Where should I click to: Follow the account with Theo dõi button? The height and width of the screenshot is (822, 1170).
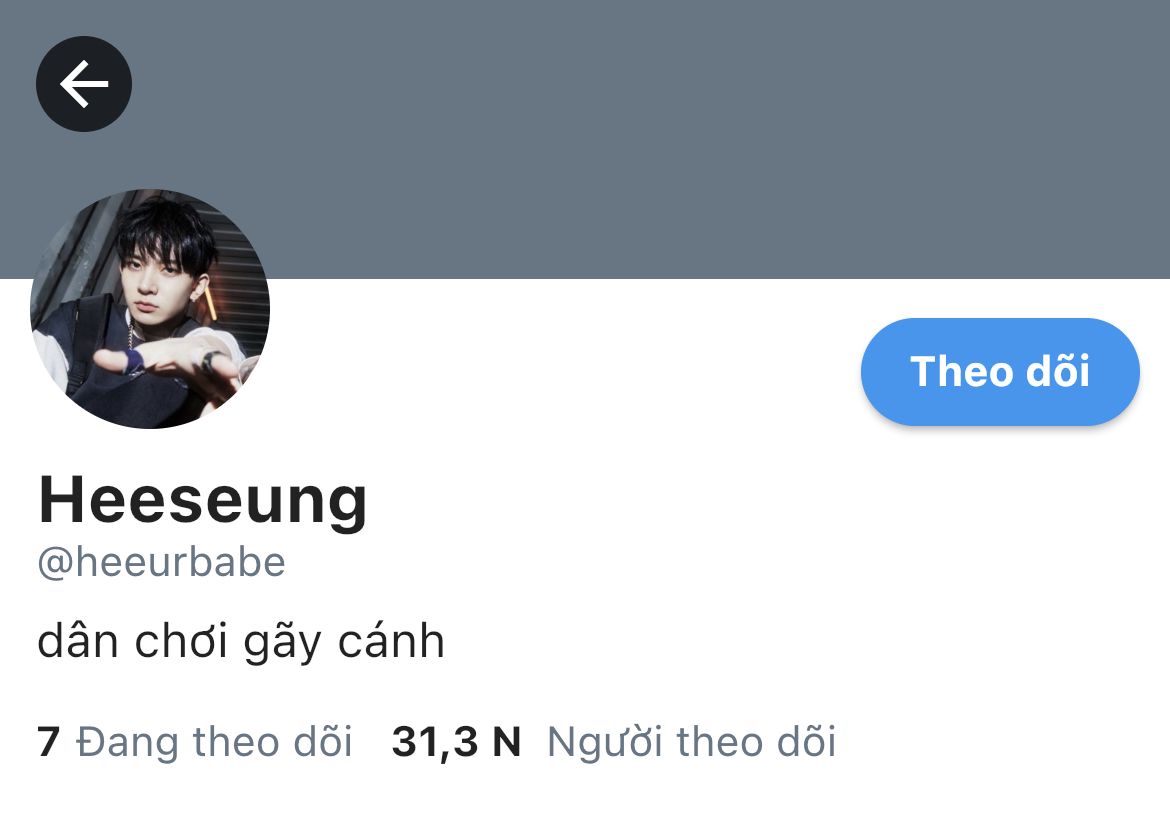click(x=1000, y=371)
